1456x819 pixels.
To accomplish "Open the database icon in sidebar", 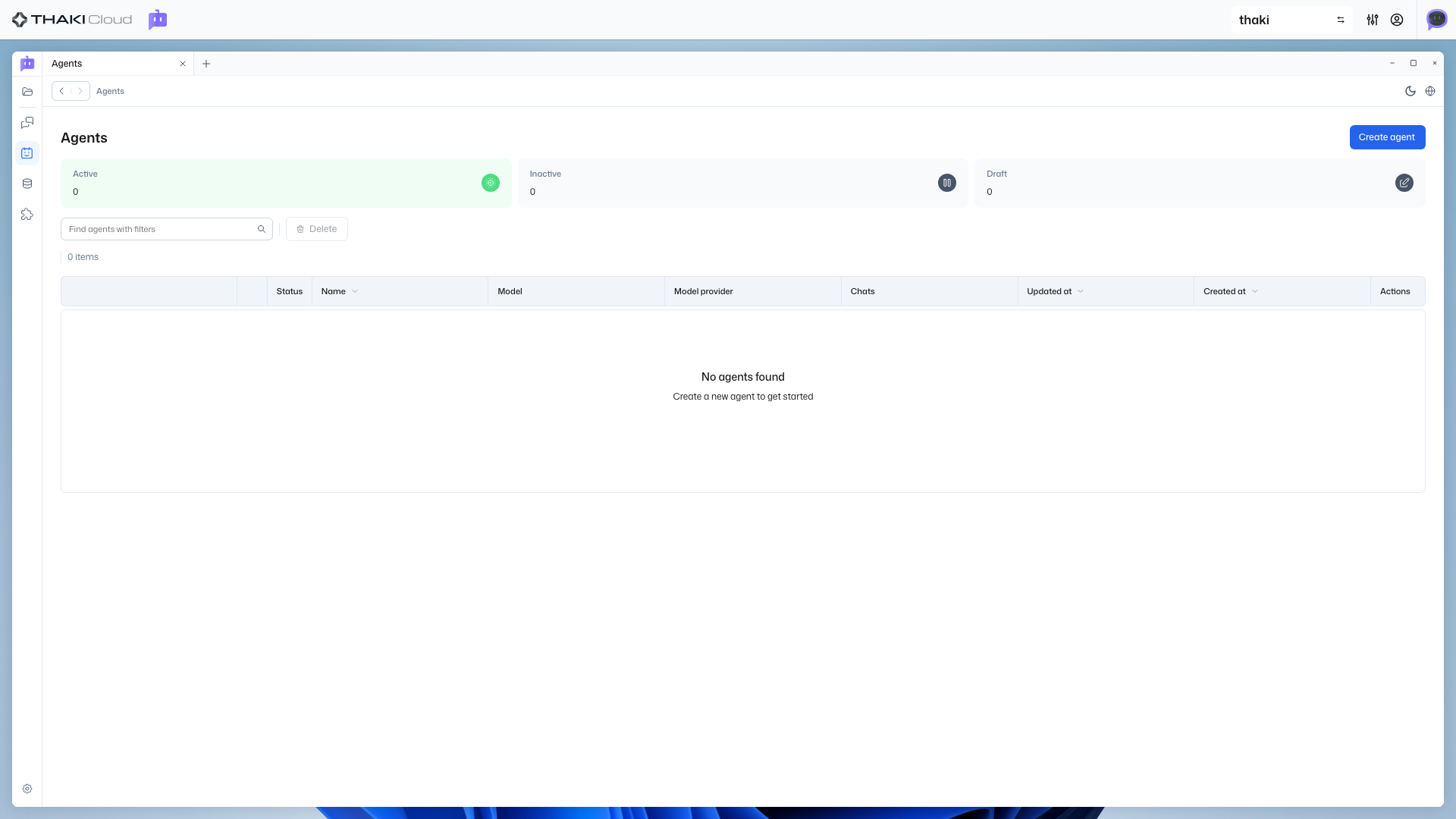I will point(27,184).
